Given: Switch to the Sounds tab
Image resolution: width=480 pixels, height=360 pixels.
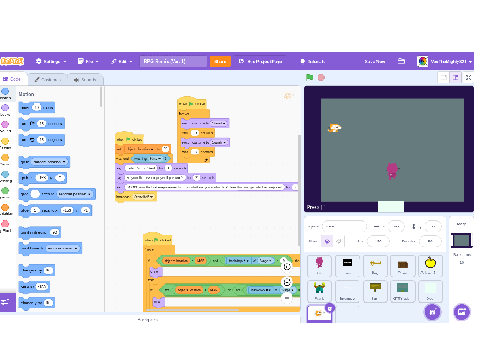Looking at the screenshot, I should tap(85, 79).
